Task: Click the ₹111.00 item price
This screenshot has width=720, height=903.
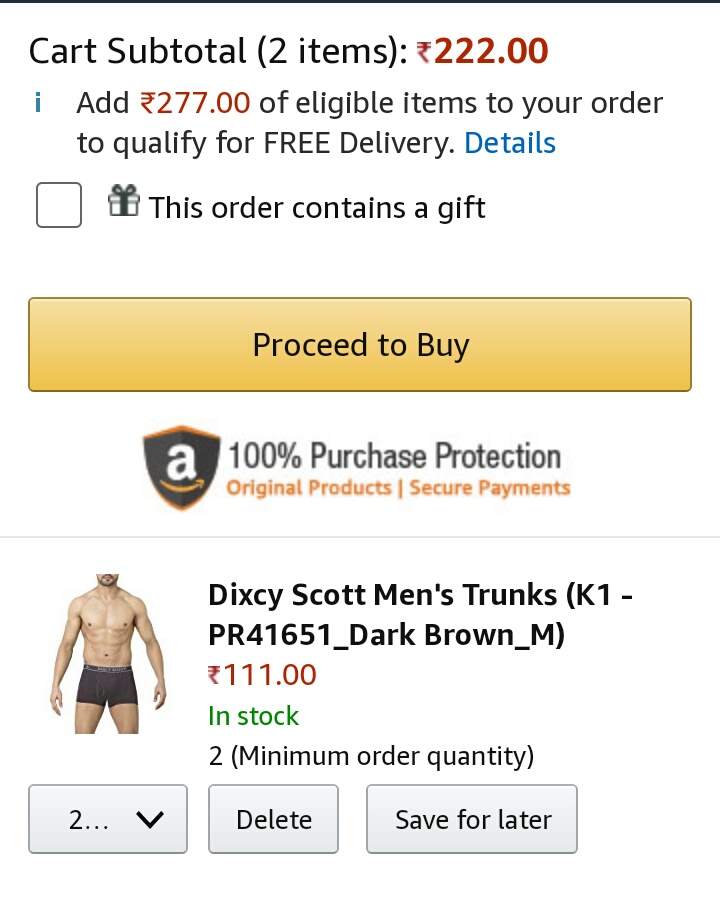Action: [262, 675]
